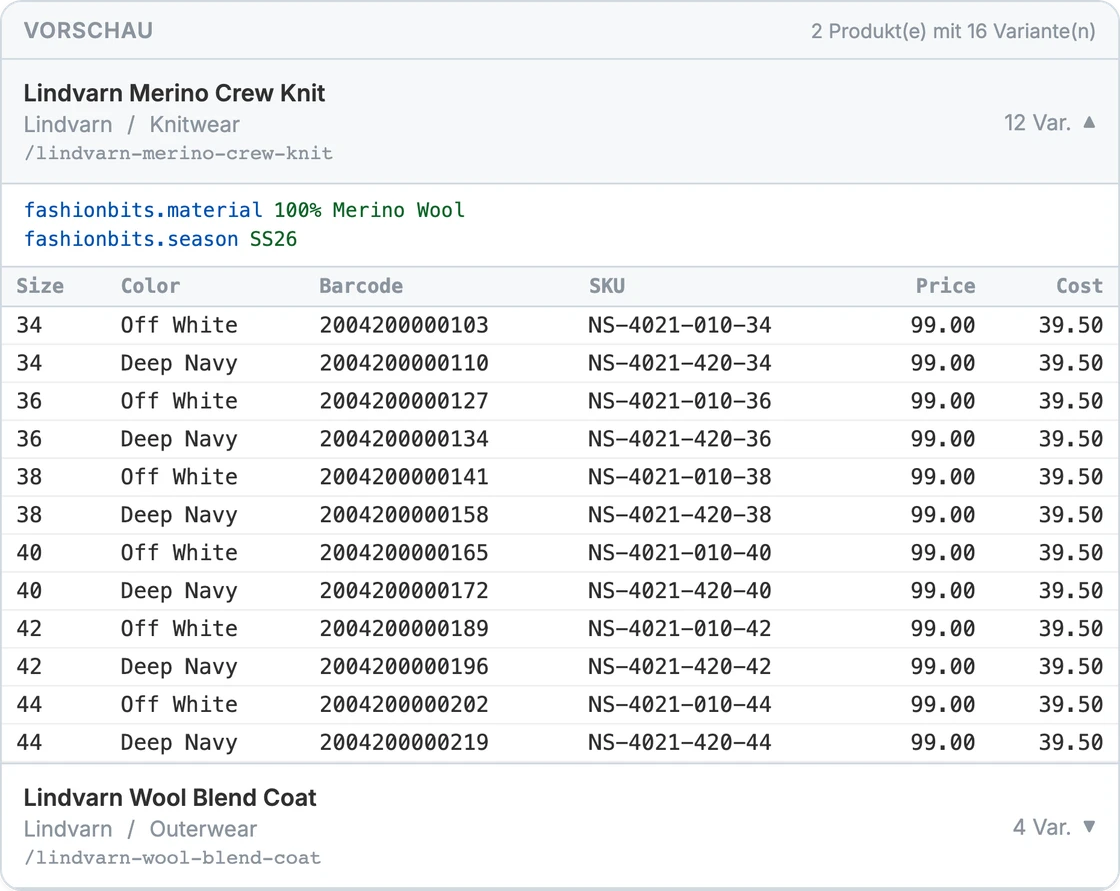Image resolution: width=1120 pixels, height=891 pixels.
Task: Select barcode 2004200000110
Action: [404, 363]
